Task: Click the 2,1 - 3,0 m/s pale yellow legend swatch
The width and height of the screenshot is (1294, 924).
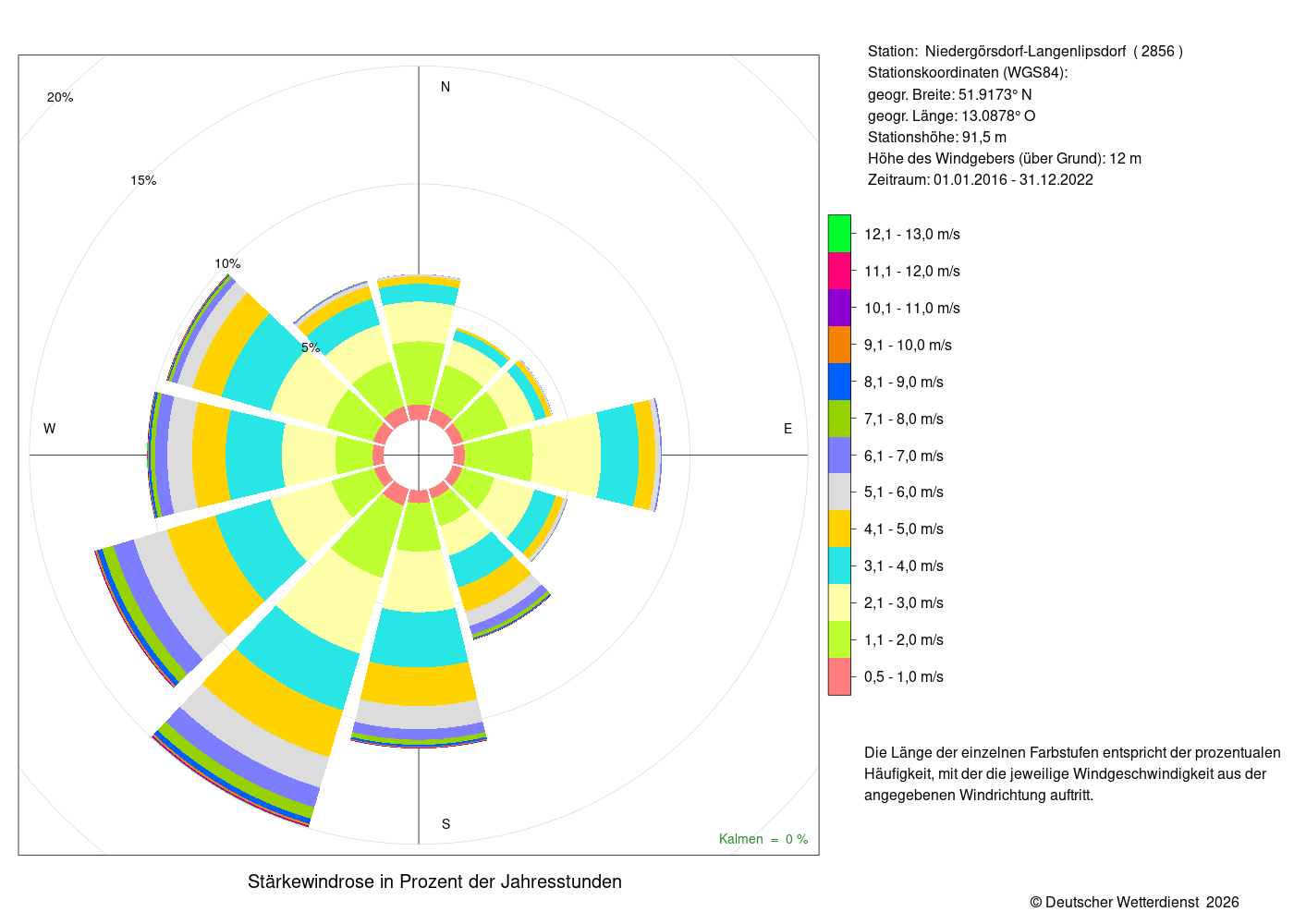Action: (x=839, y=602)
